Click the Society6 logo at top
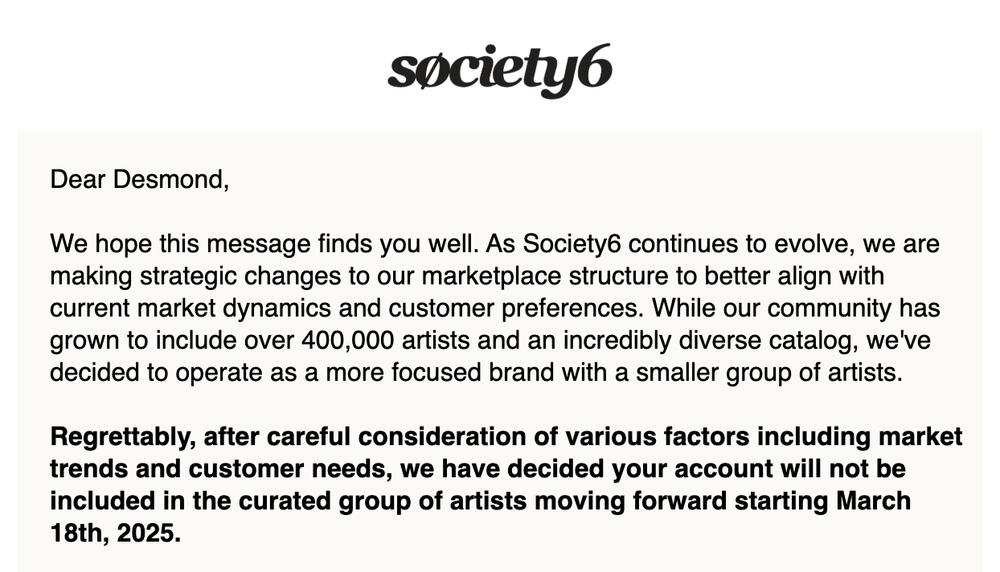 pyautogui.click(x=499, y=70)
